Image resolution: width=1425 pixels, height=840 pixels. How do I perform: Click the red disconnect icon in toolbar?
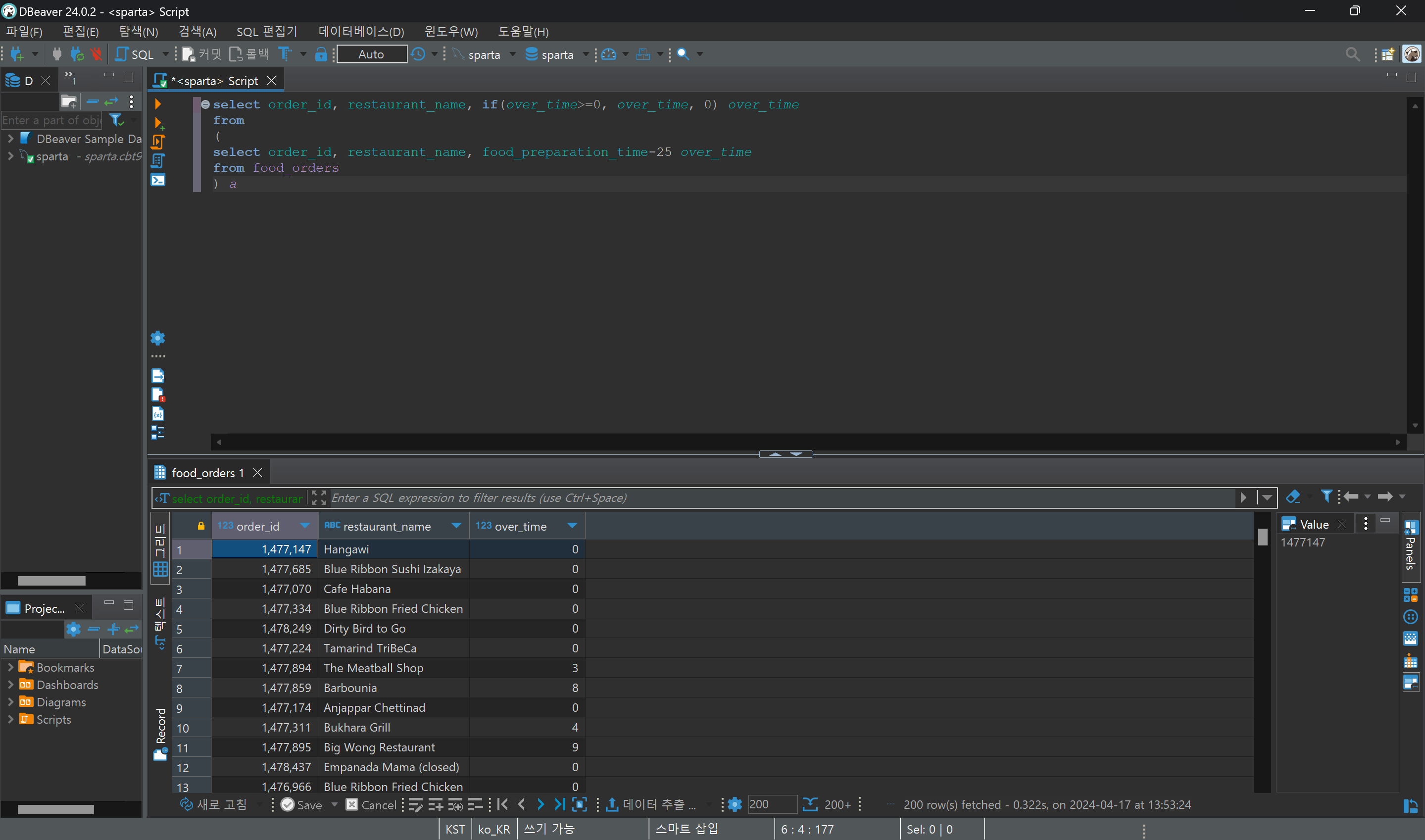click(96, 54)
